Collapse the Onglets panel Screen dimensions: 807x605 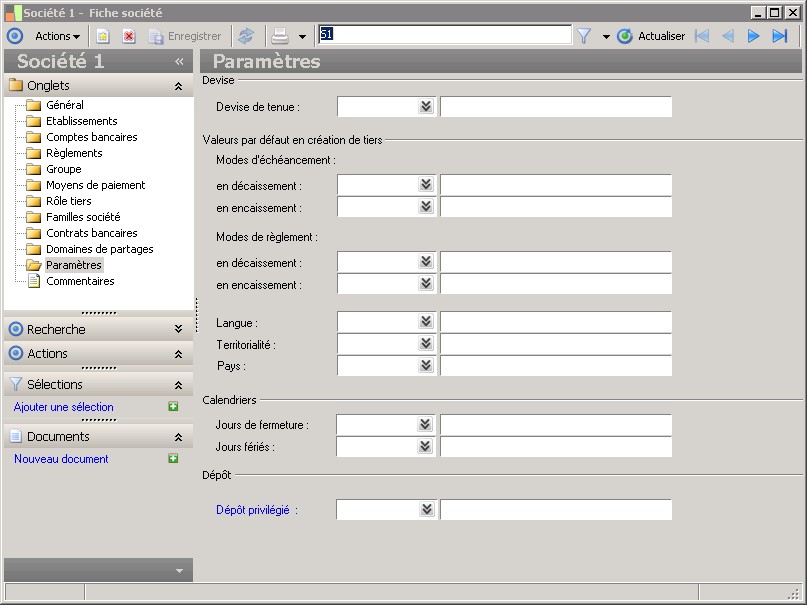point(178,86)
